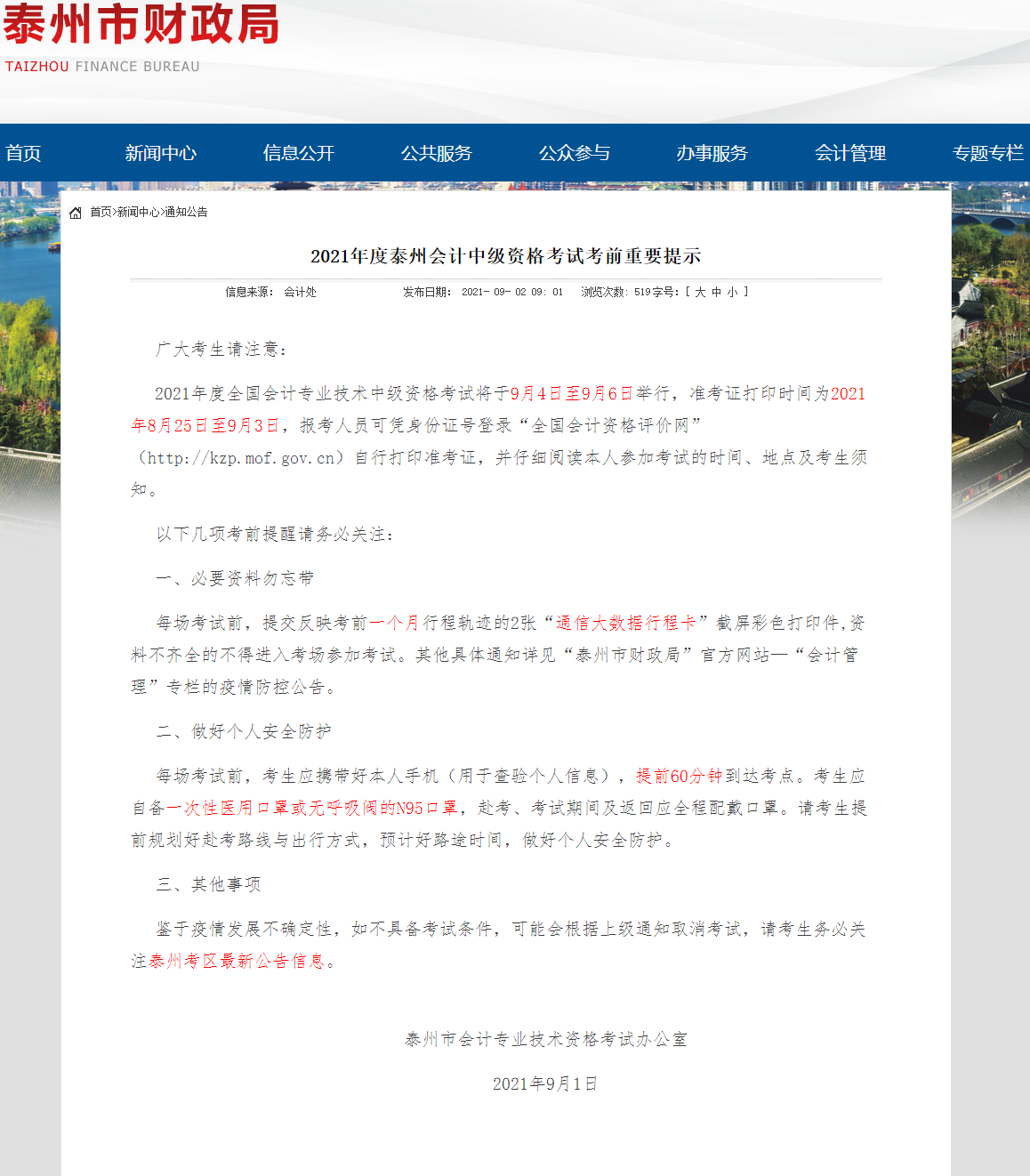Go to 新闻中心 in the navigation bar
The image size is (1030, 1176).
point(160,153)
